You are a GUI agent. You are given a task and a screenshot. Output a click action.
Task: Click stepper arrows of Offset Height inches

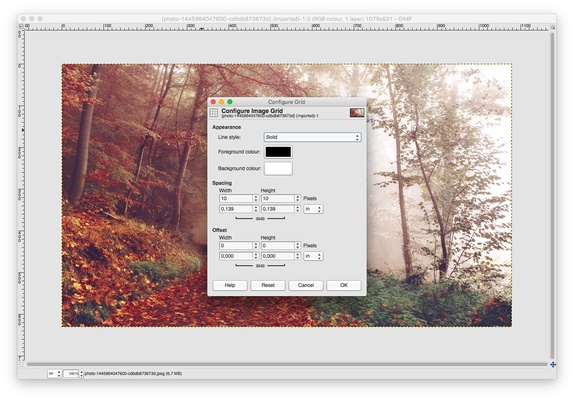[x=298, y=256]
